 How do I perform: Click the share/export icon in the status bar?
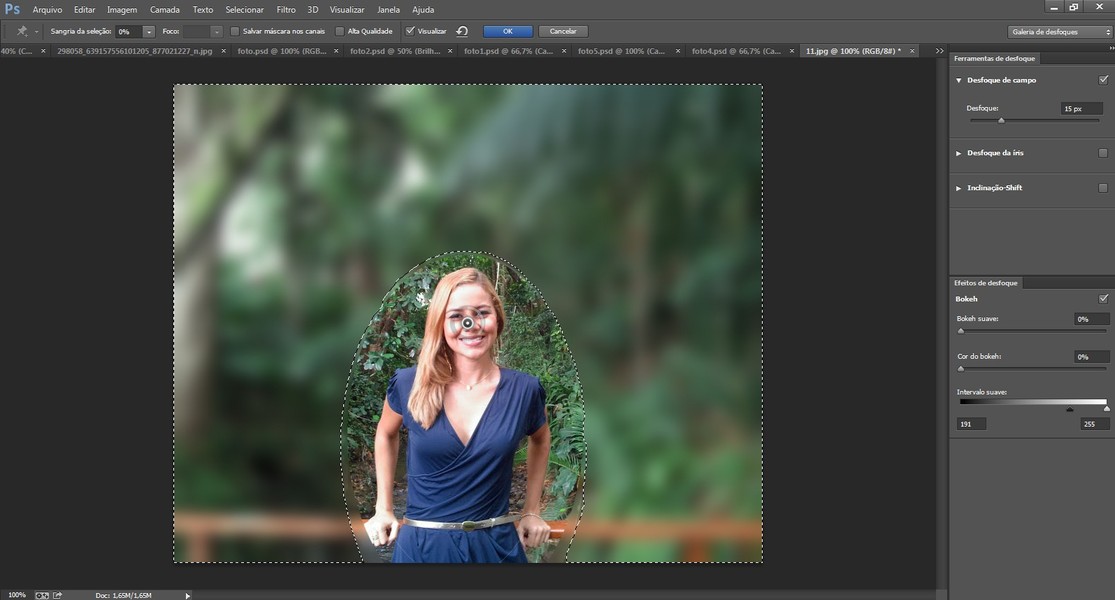(x=58, y=595)
